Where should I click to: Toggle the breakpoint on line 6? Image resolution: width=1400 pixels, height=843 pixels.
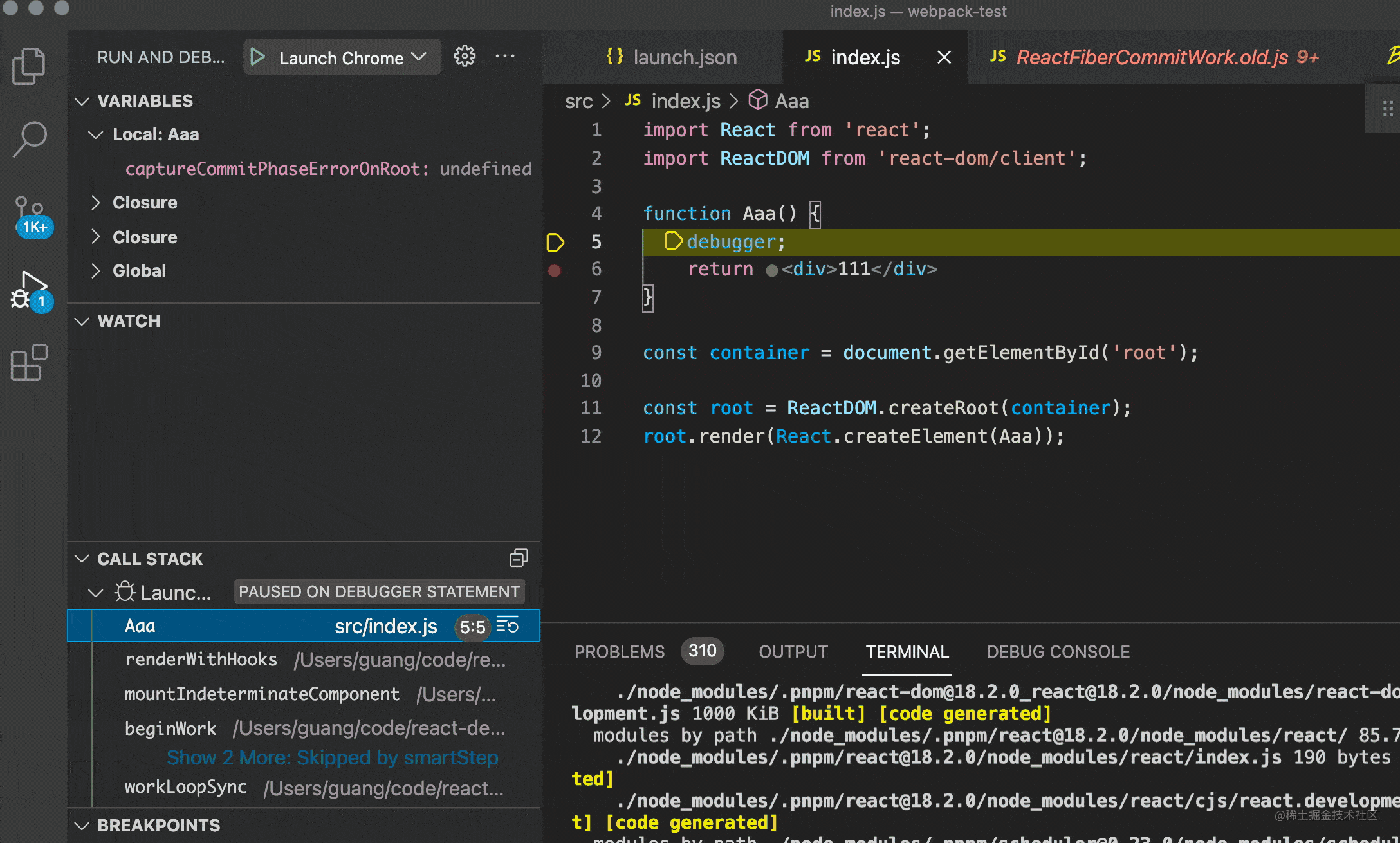(555, 270)
